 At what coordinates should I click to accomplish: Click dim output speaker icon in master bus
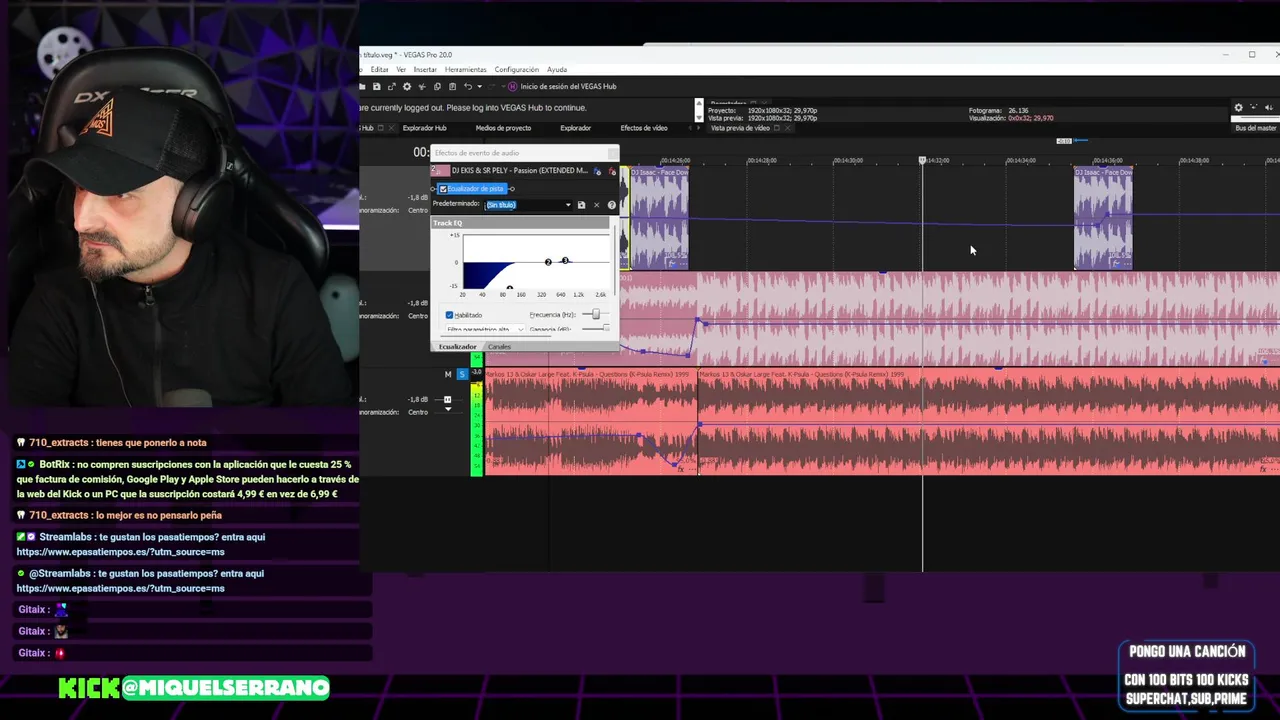(1268, 107)
